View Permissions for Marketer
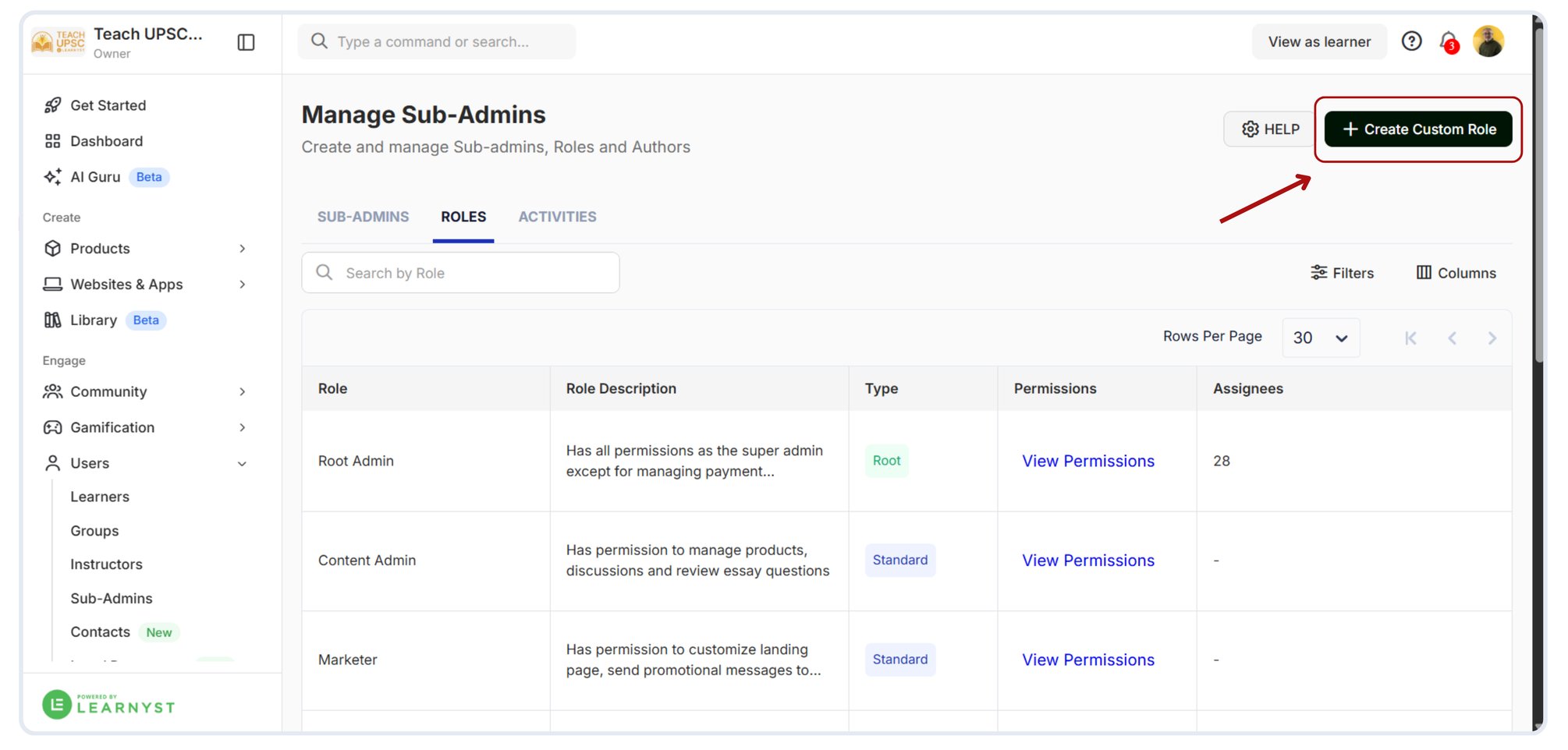Screen dimensions: 1568x750 tap(1088, 660)
